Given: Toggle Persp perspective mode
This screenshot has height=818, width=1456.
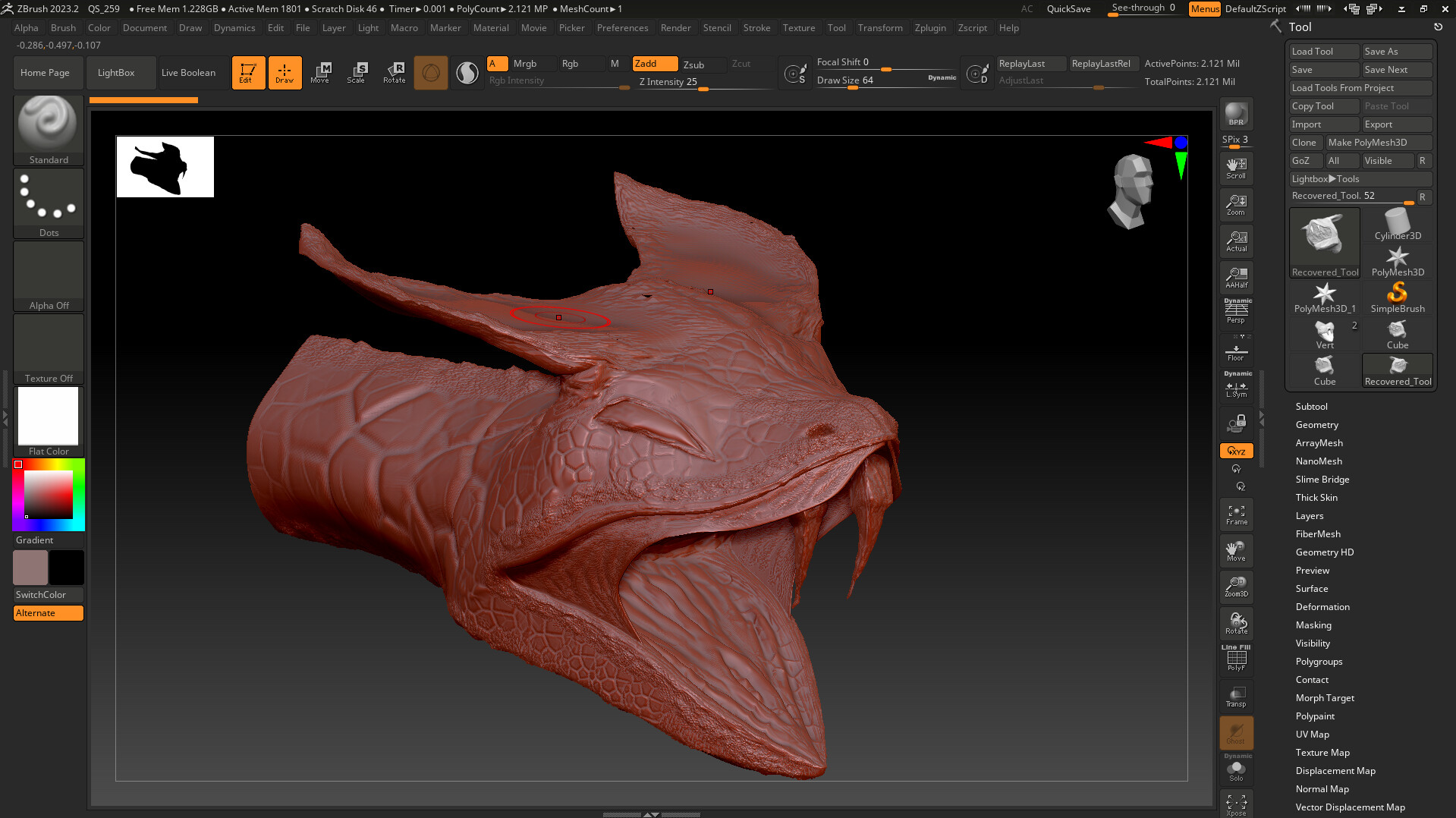Looking at the screenshot, I should [x=1236, y=311].
